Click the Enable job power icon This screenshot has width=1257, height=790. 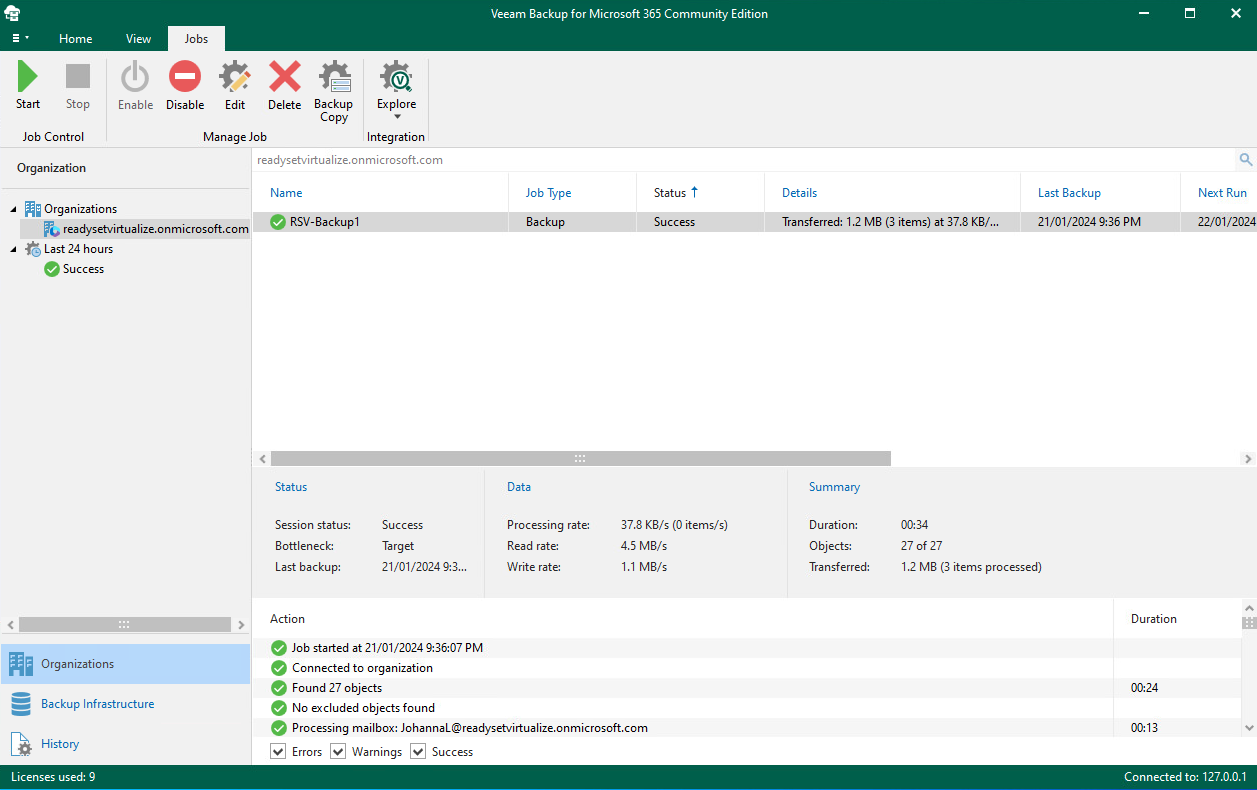coord(135,77)
